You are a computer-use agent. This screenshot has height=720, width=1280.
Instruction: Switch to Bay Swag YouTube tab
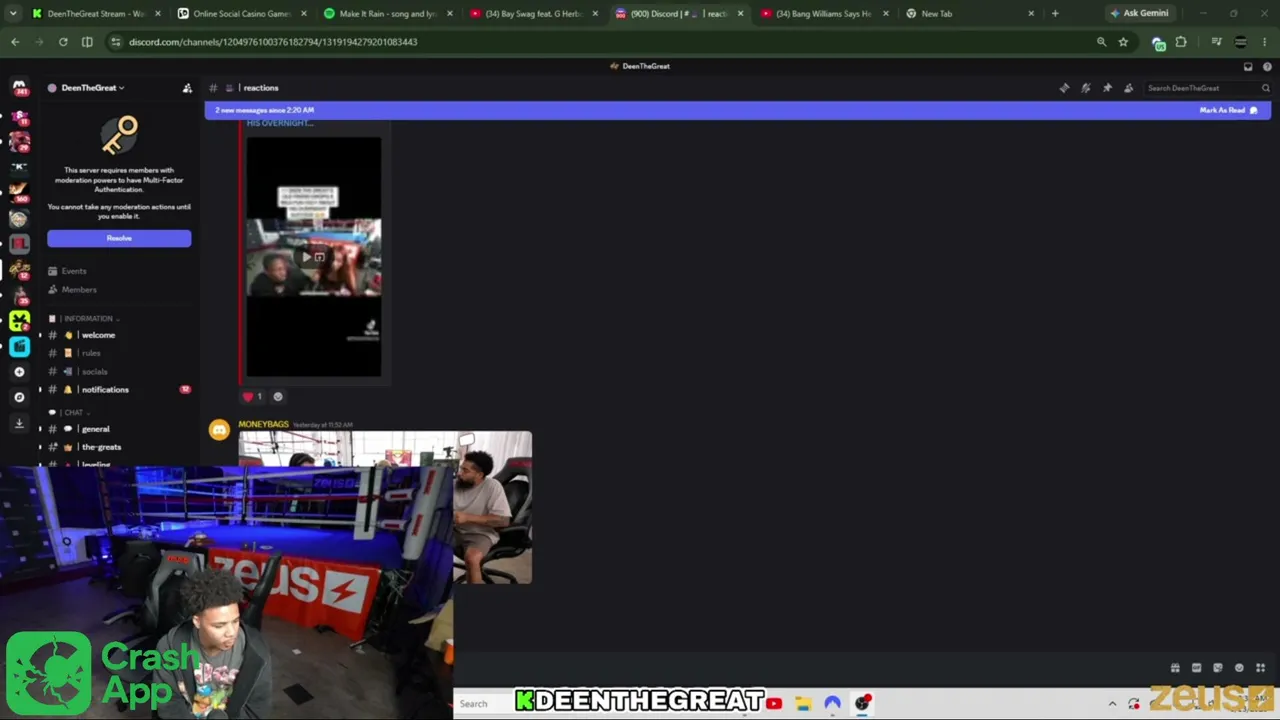coord(534,14)
